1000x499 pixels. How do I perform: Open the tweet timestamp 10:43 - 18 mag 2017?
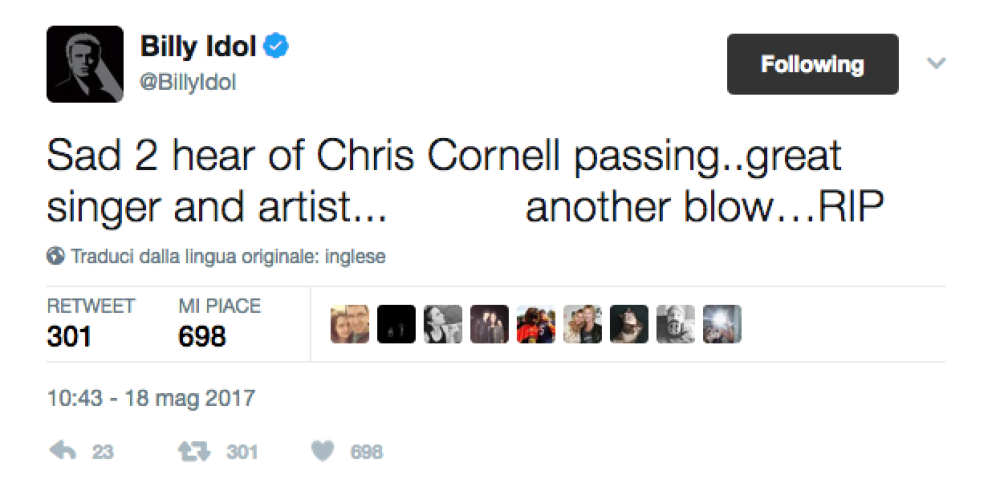click(151, 398)
